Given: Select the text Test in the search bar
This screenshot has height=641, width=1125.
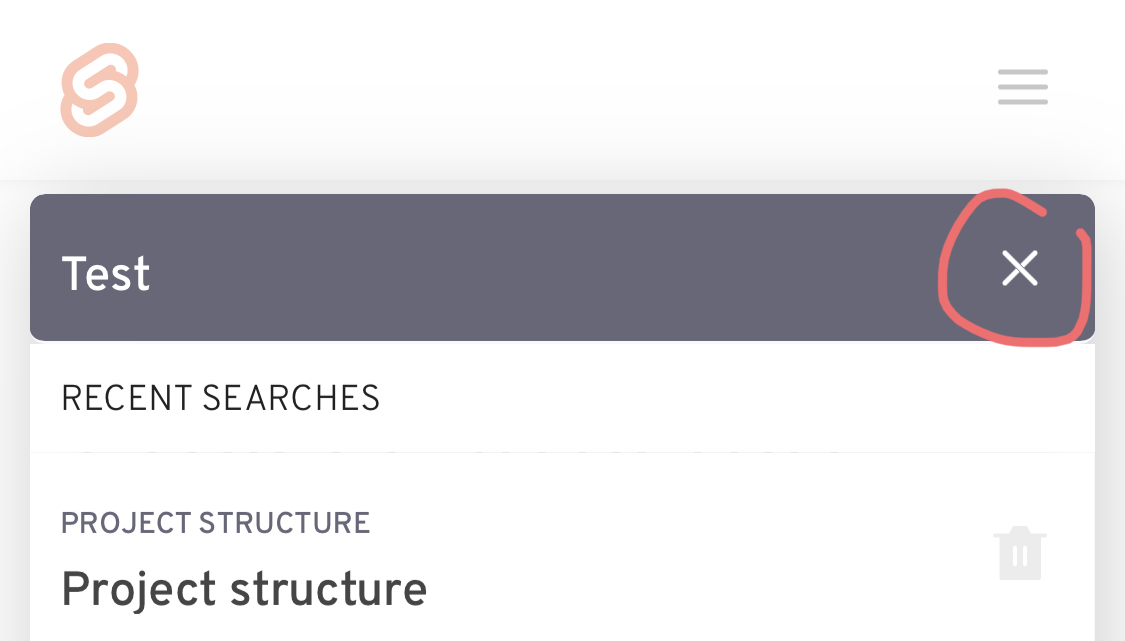Looking at the screenshot, I should 105,273.
